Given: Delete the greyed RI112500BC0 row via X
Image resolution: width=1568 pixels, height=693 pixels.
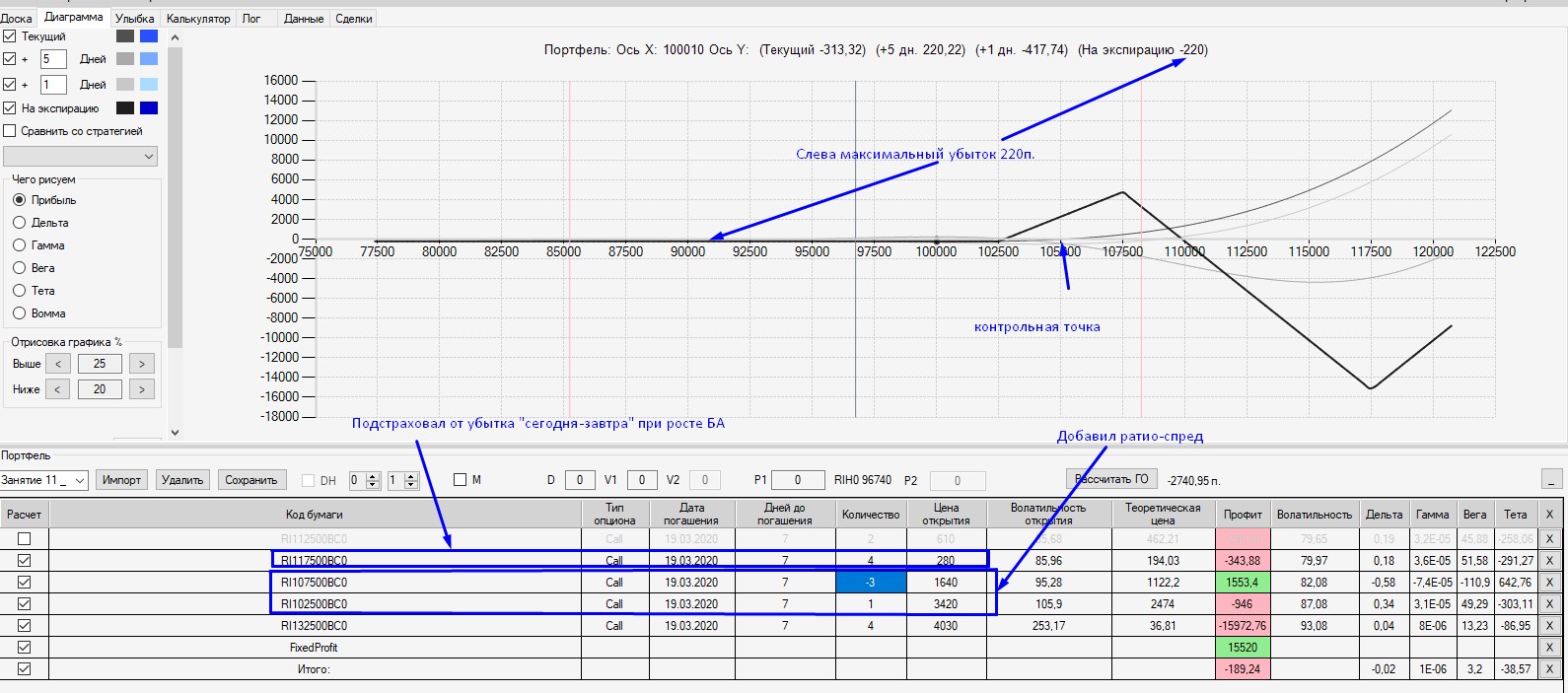Looking at the screenshot, I should (1549, 539).
